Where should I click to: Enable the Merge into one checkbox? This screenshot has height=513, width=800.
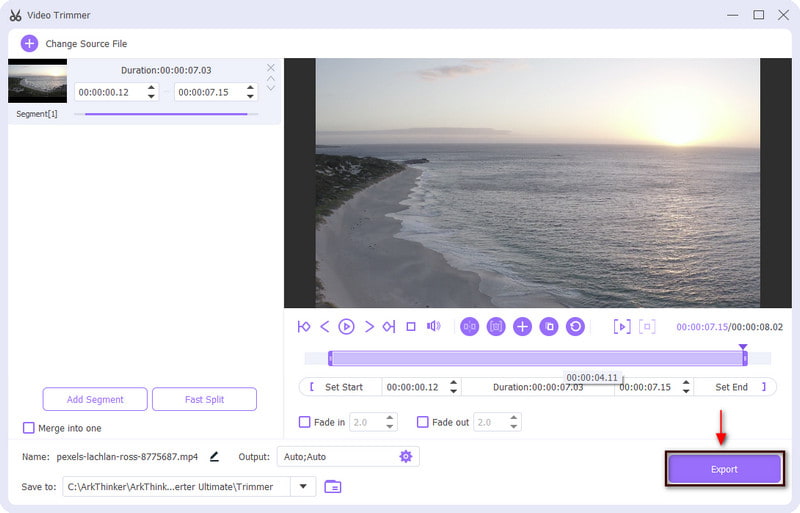click(x=29, y=428)
